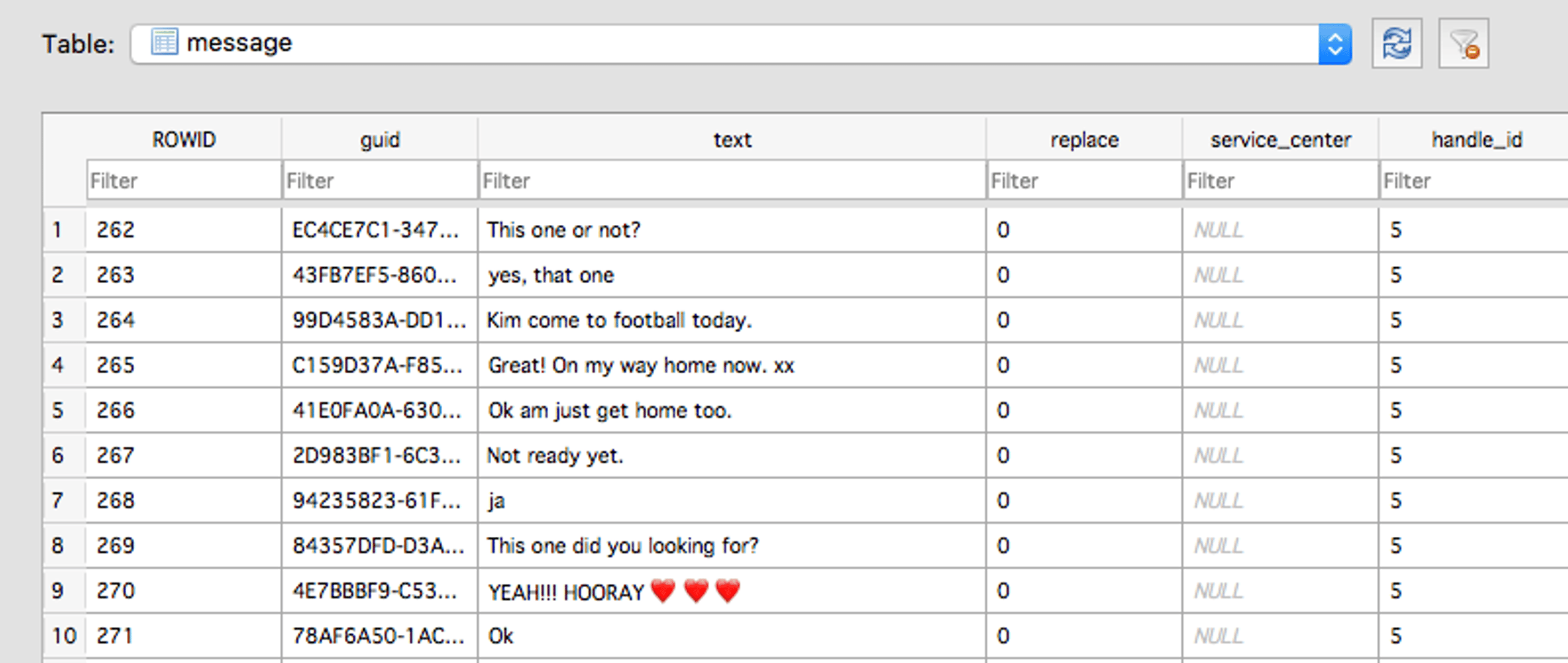Click the clear all filters icon
The width and height of the screenshot is (1568, 663).
click(1463, 44)
